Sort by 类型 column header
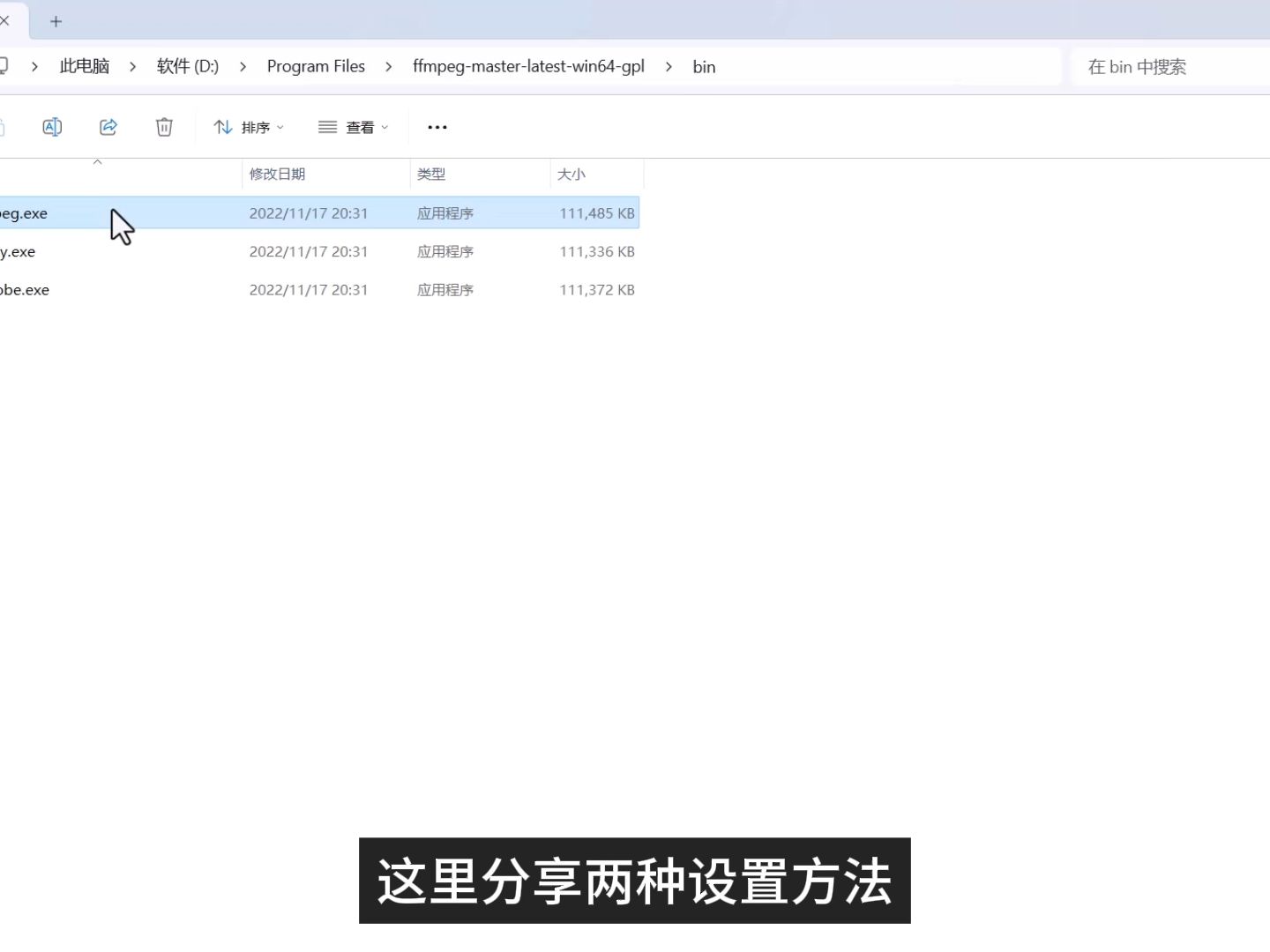The height and width of the screenshot is (952, 1270). (480, 174)
